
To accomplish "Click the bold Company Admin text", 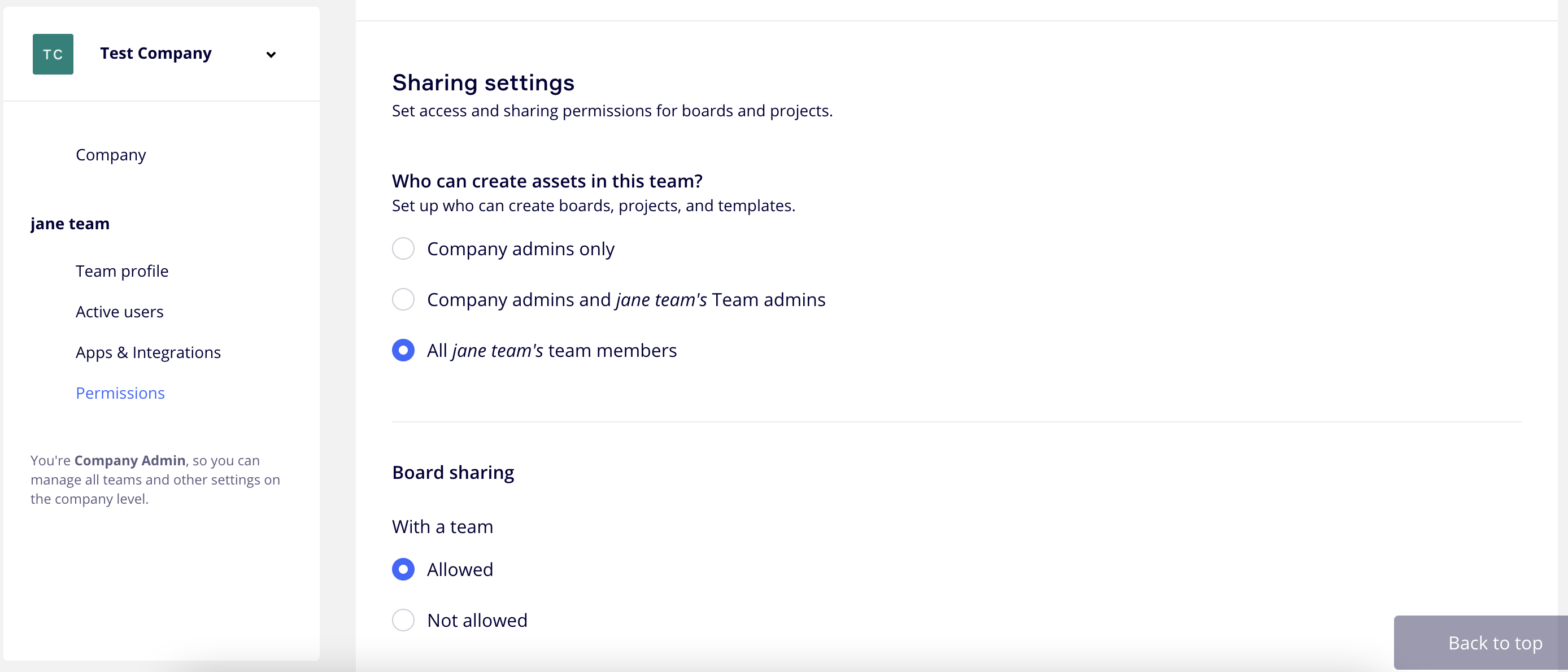I will [x=130, y=460].
